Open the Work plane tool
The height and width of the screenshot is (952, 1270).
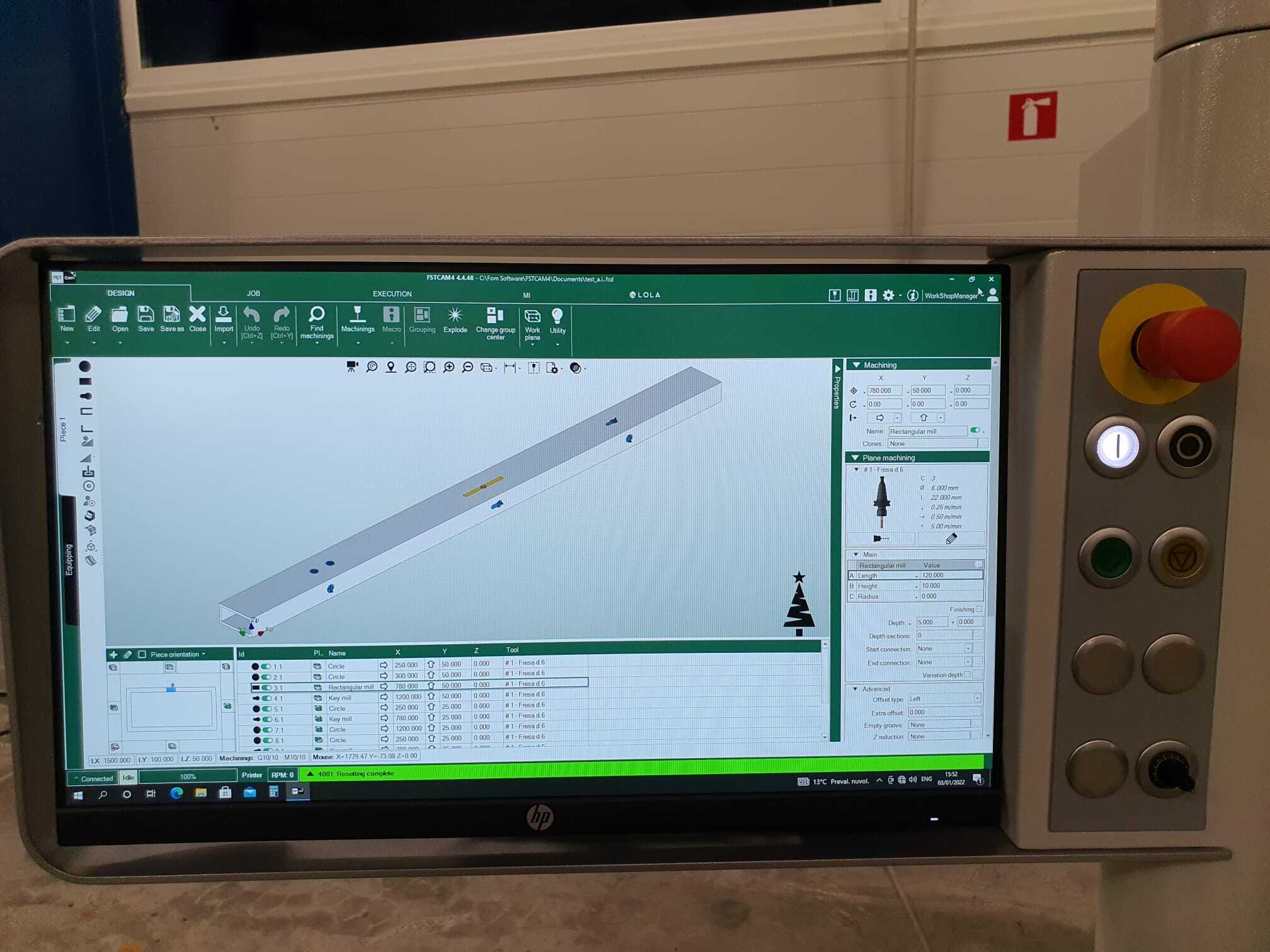pyautogui.click(x=532, y=315)
